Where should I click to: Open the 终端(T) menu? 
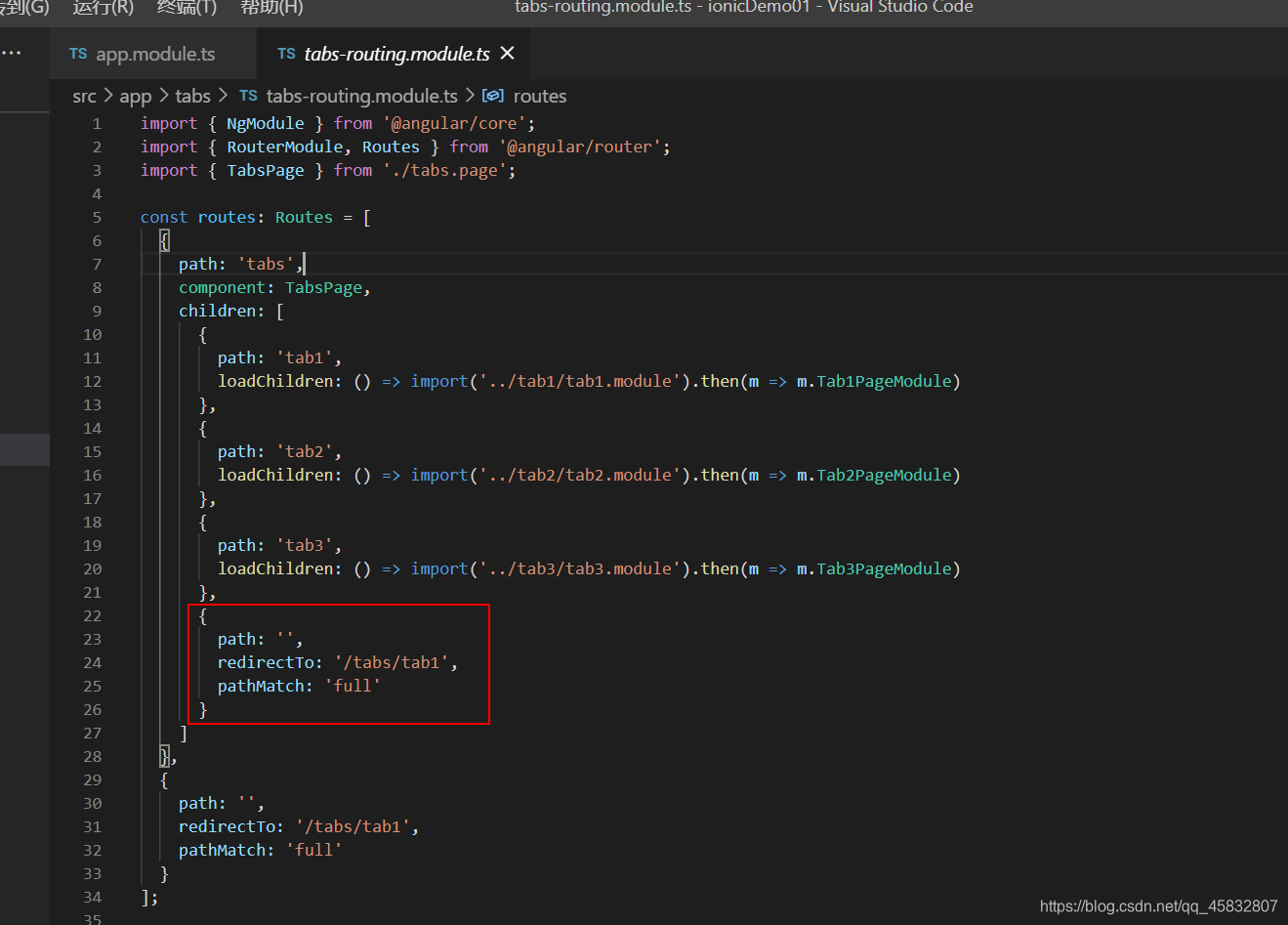point(187,8)
